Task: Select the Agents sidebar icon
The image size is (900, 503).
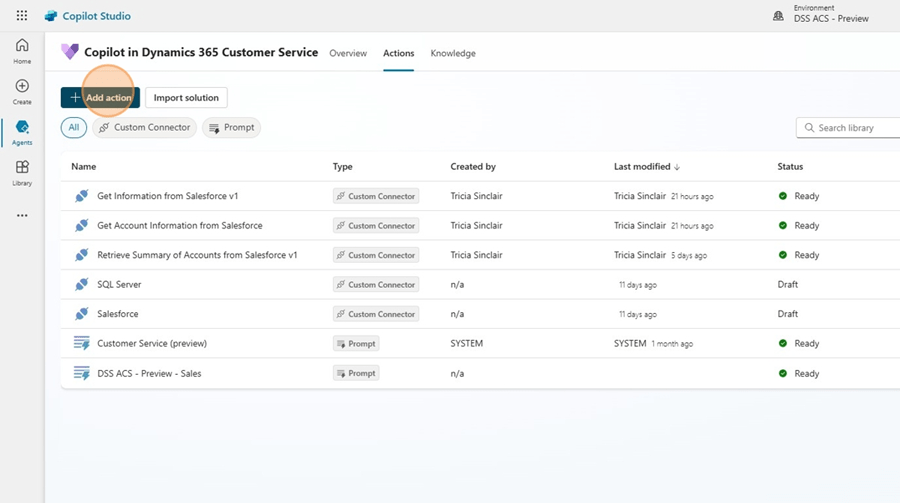Action: pyautogui.click(x=22, y=132)
